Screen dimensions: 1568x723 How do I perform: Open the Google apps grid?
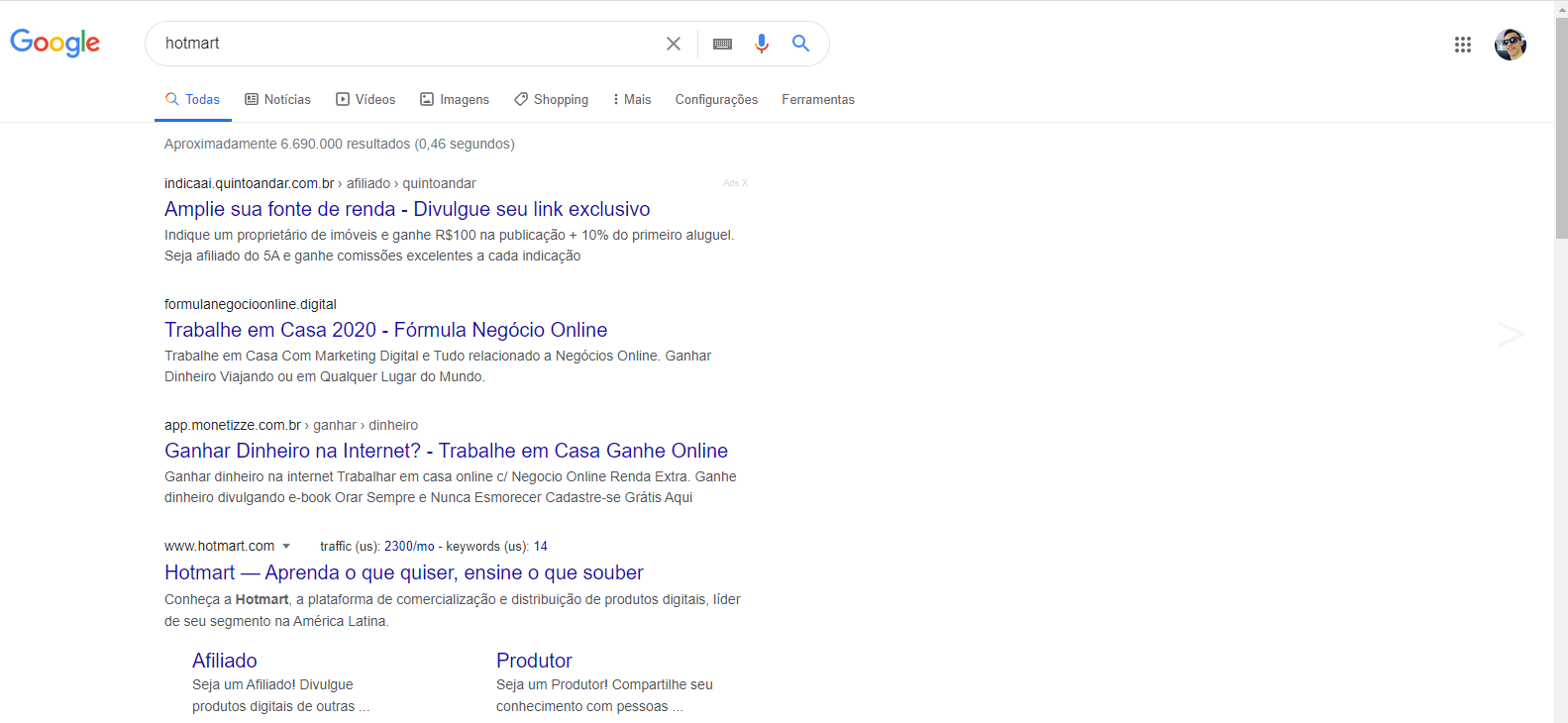[1462, 45]
